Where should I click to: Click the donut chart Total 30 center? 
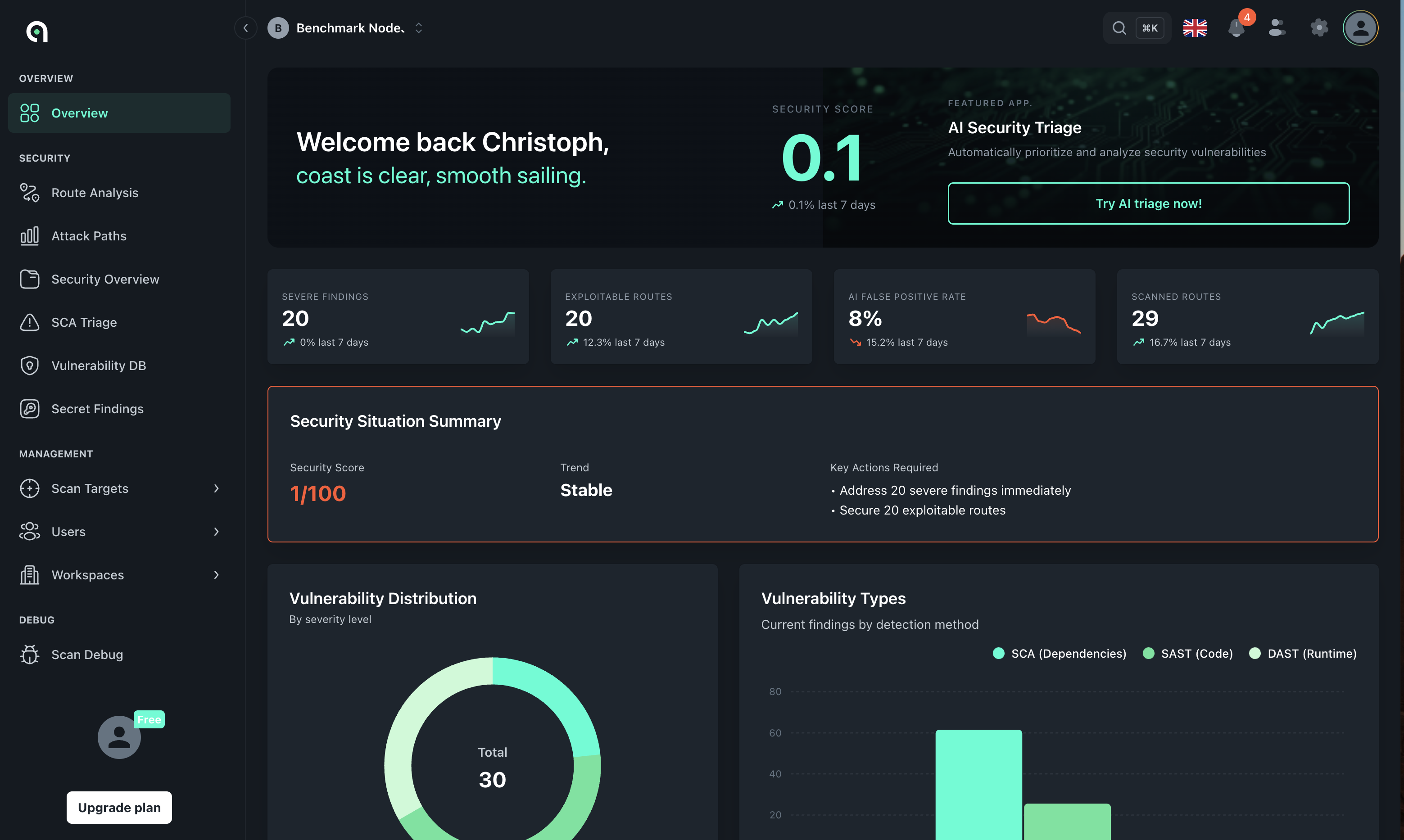pyautogui.click(x=493, y=768)
